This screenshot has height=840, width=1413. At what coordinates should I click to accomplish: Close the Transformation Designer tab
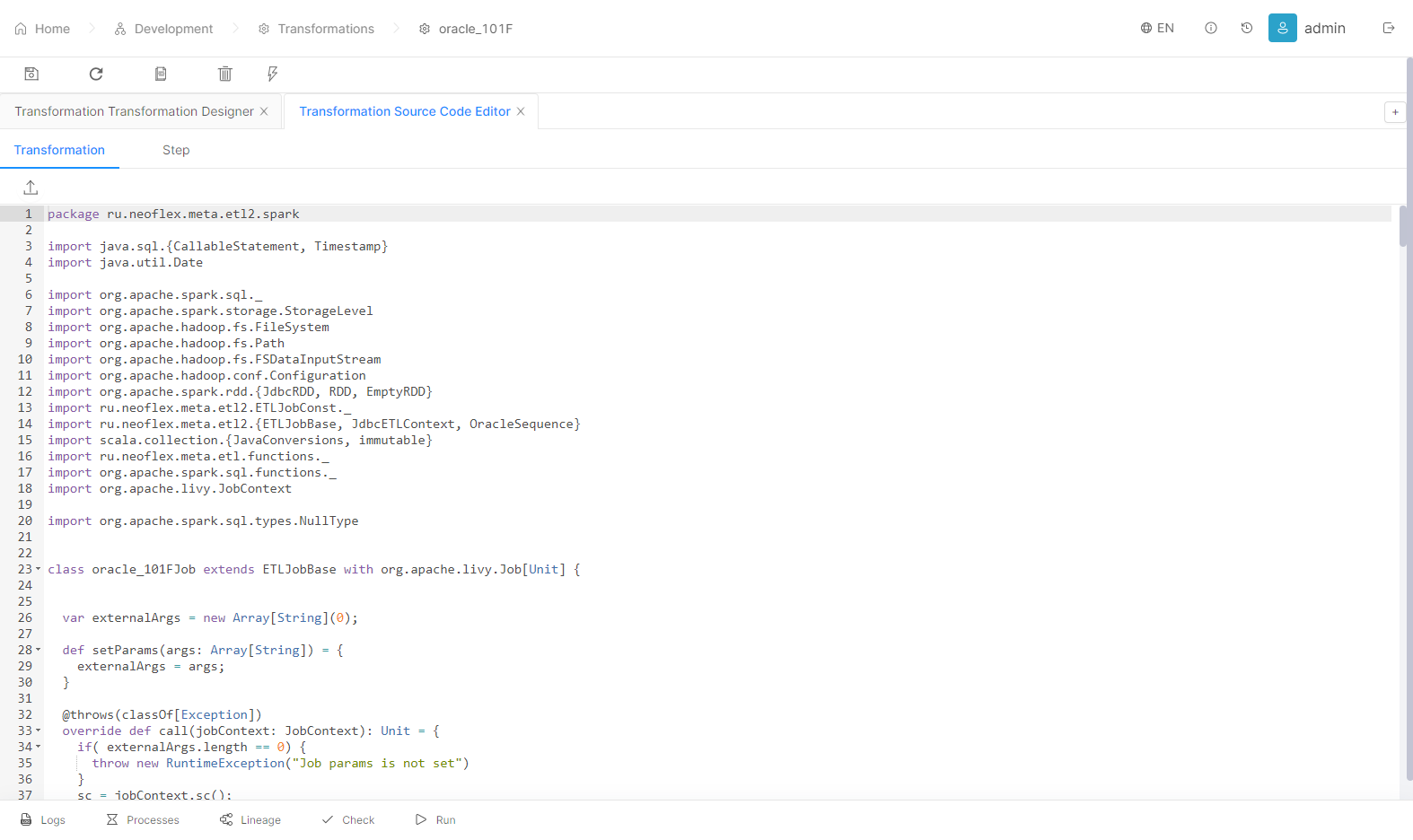[x=264, y=111]
